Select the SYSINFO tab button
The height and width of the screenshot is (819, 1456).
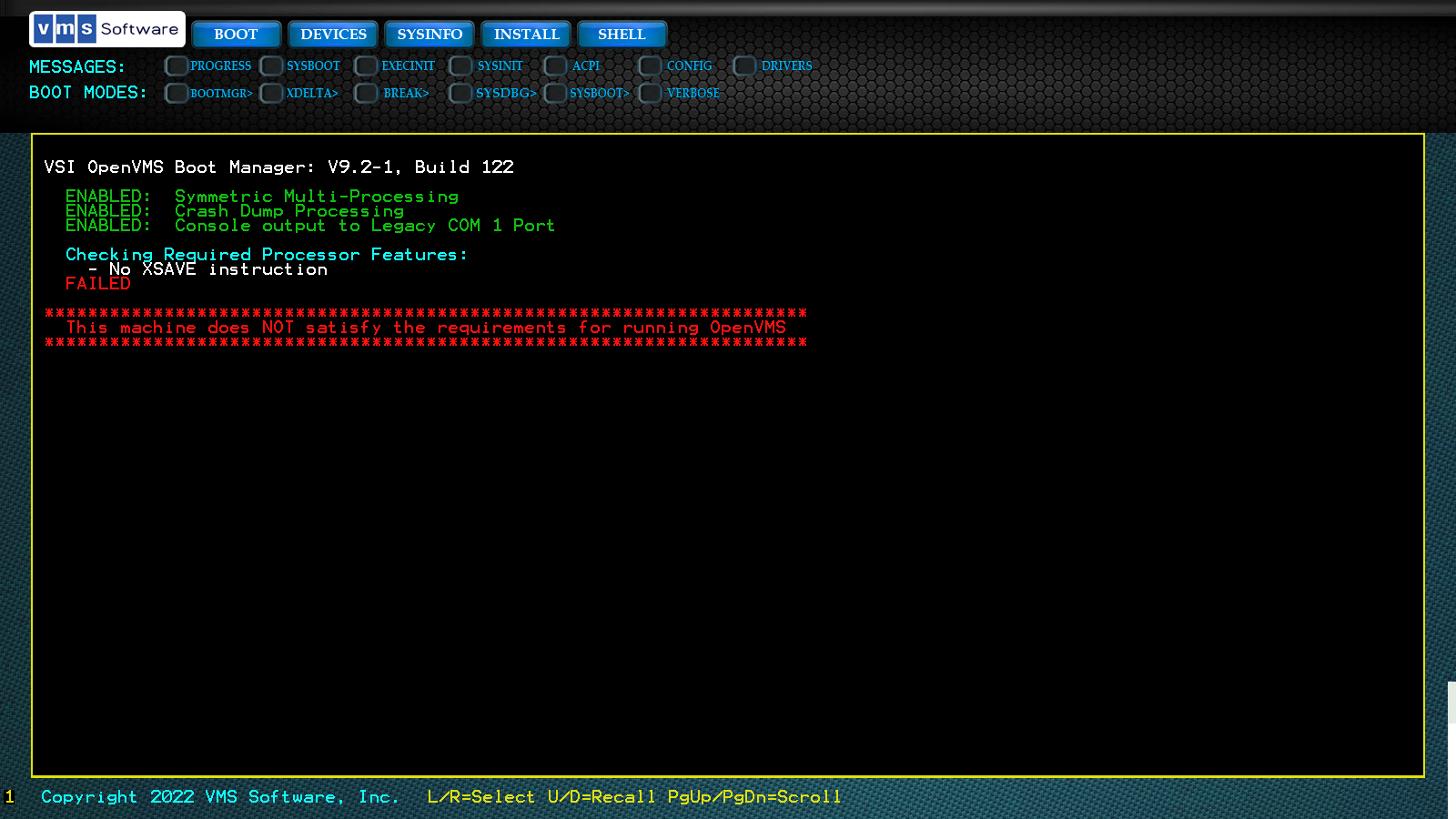430,35
